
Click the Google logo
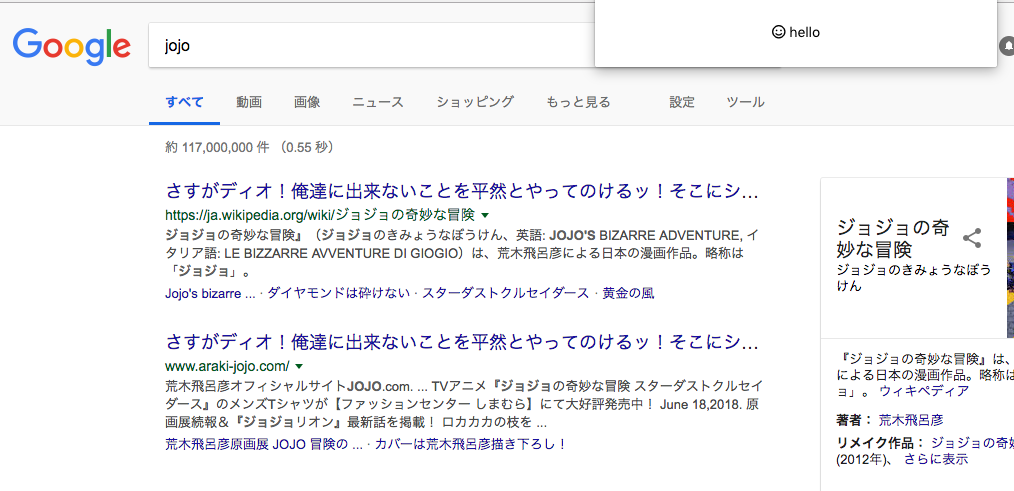pyautogui.click(x=71, y=46)
